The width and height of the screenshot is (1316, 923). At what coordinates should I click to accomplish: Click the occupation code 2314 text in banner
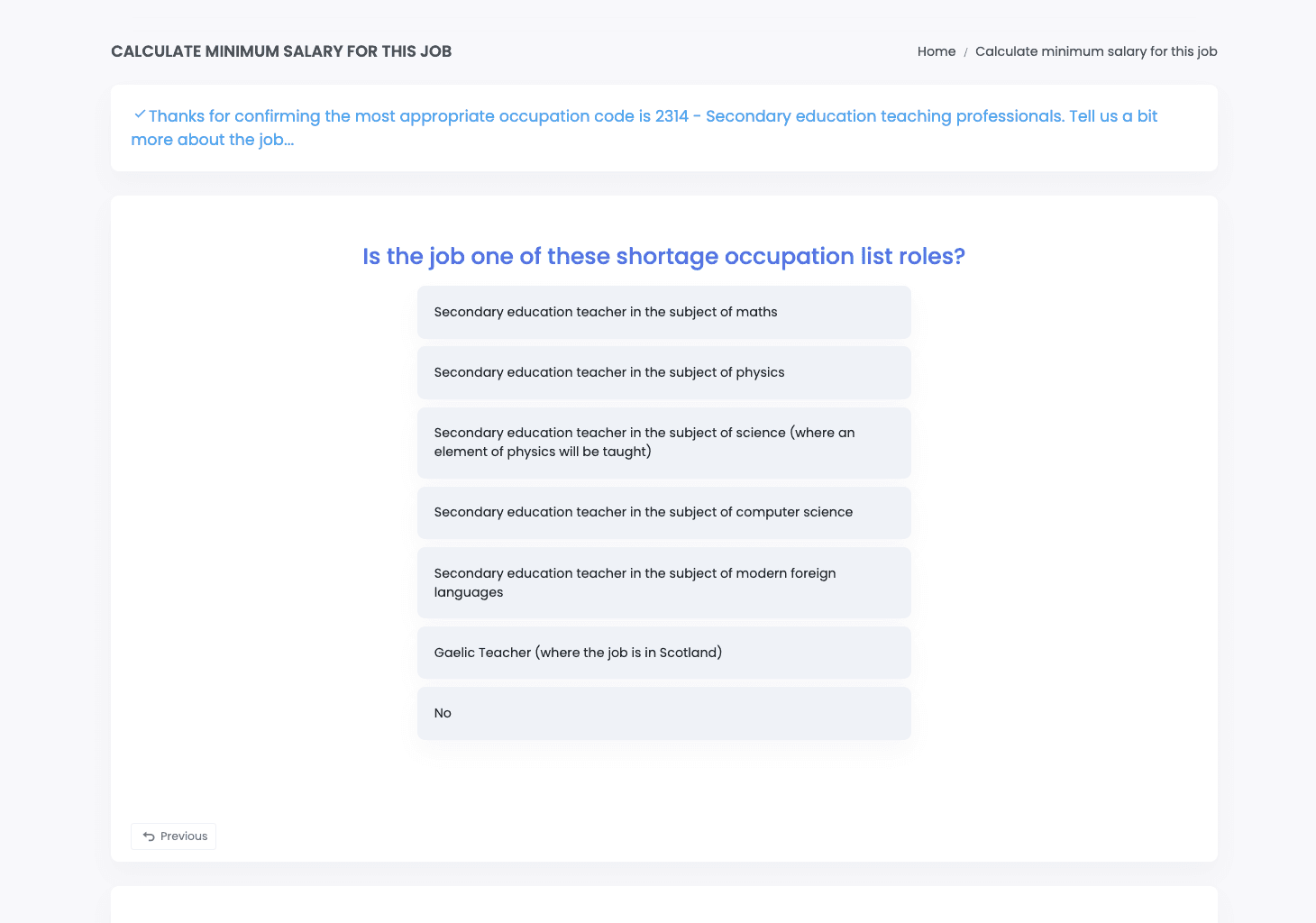672,116
